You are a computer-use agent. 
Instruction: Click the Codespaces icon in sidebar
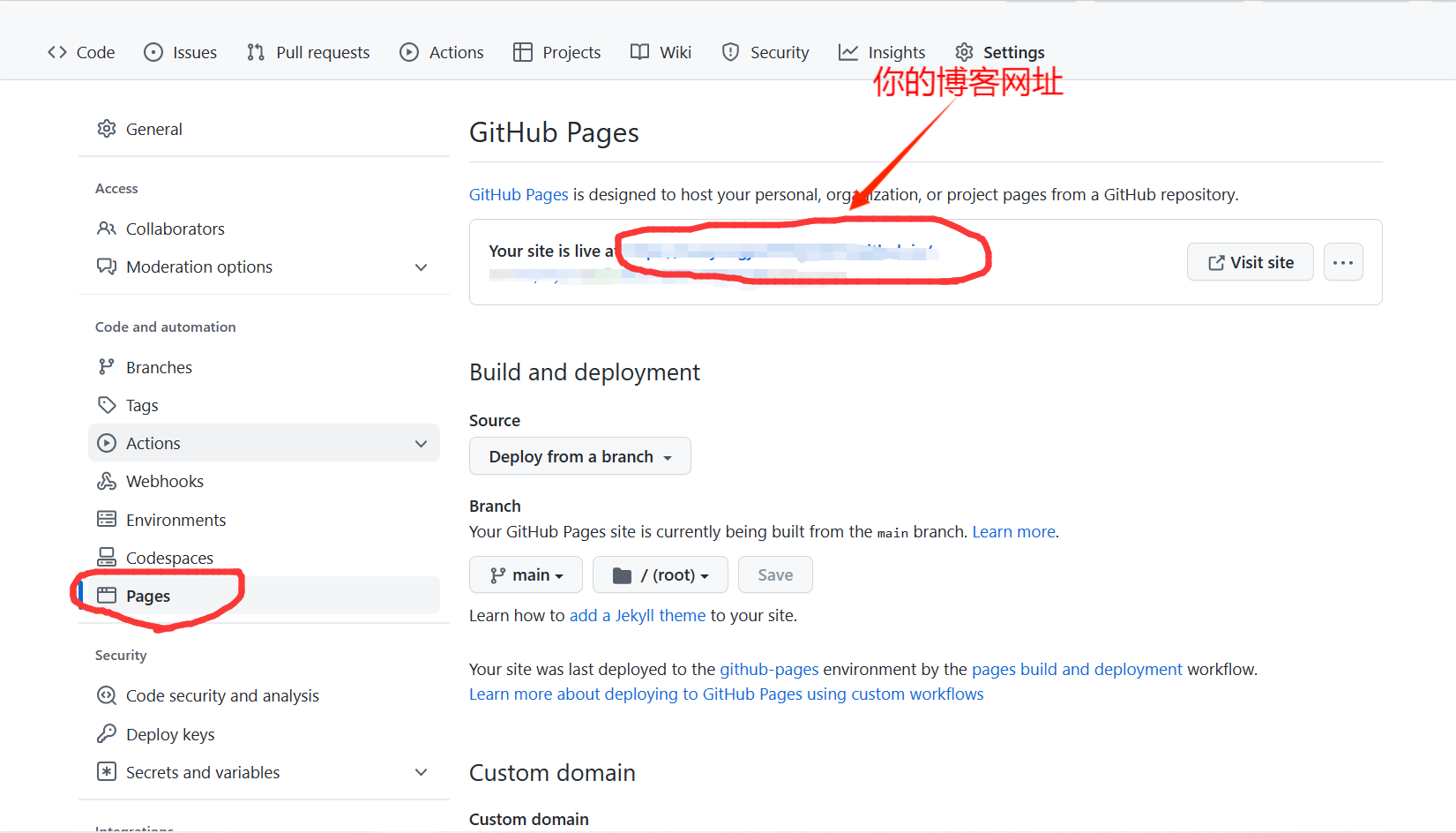point(107,557)
